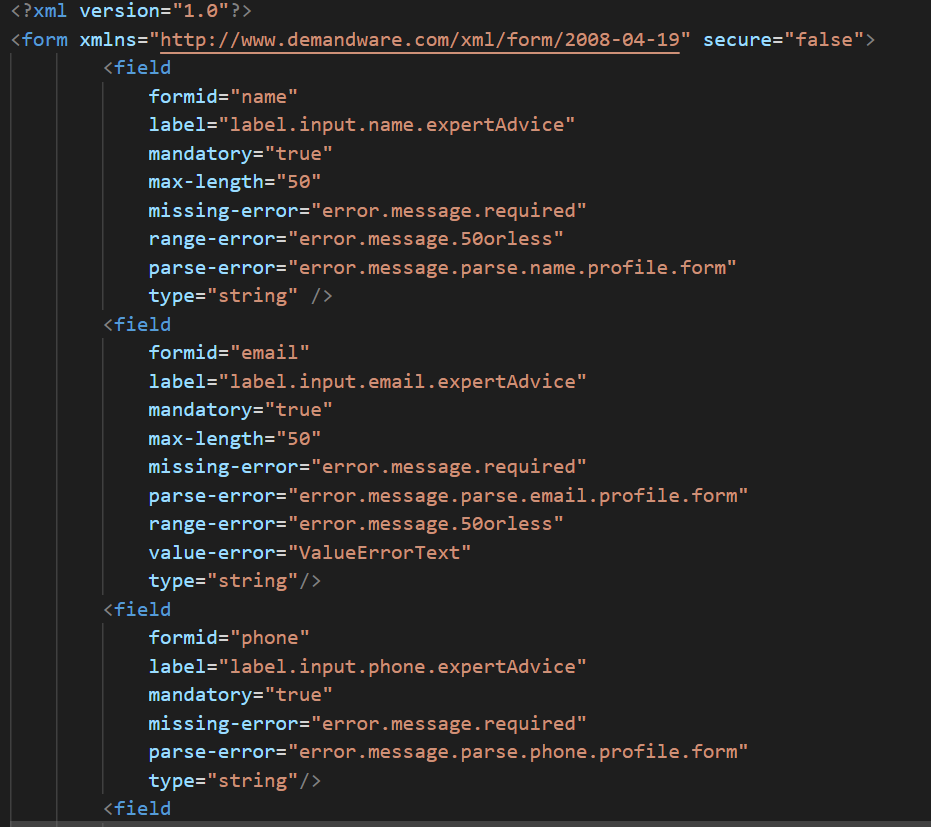Click the secure="false" attribute in form tag
The width and height of the screenshot is (931, 827).
(783, 40)
